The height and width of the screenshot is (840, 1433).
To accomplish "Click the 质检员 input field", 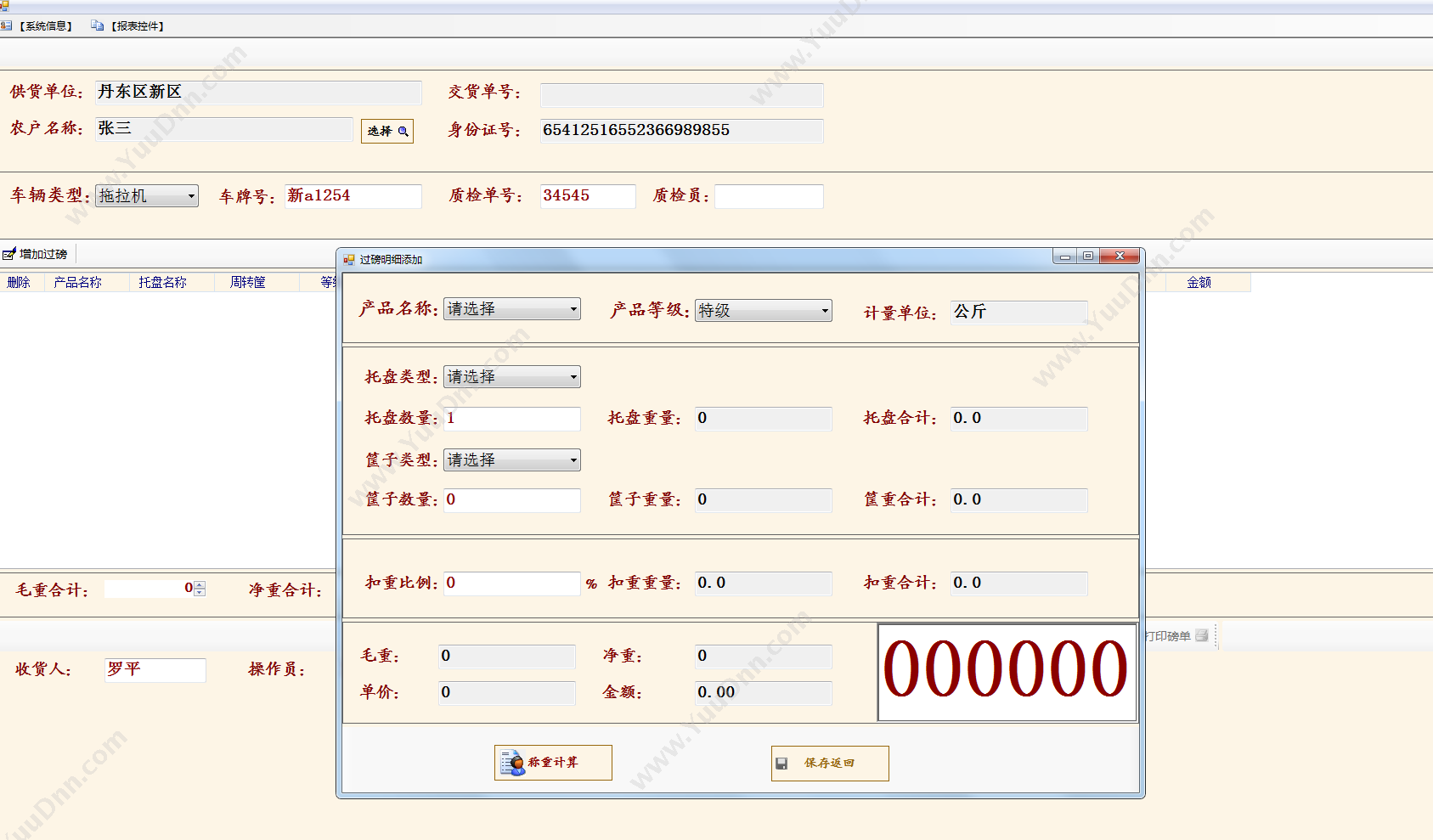I will [x=769, y=196].
